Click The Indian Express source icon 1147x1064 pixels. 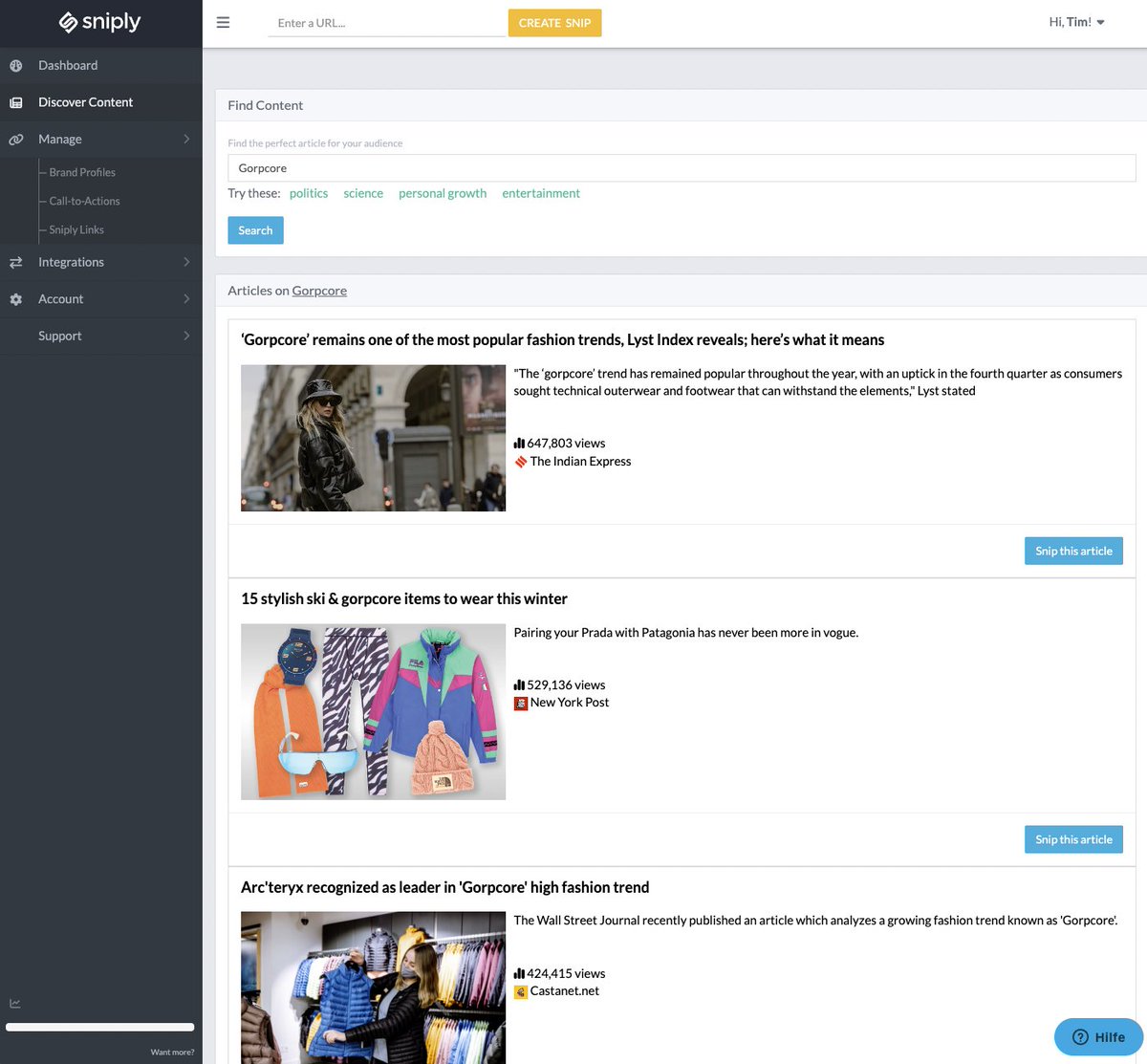click(521, 462)
